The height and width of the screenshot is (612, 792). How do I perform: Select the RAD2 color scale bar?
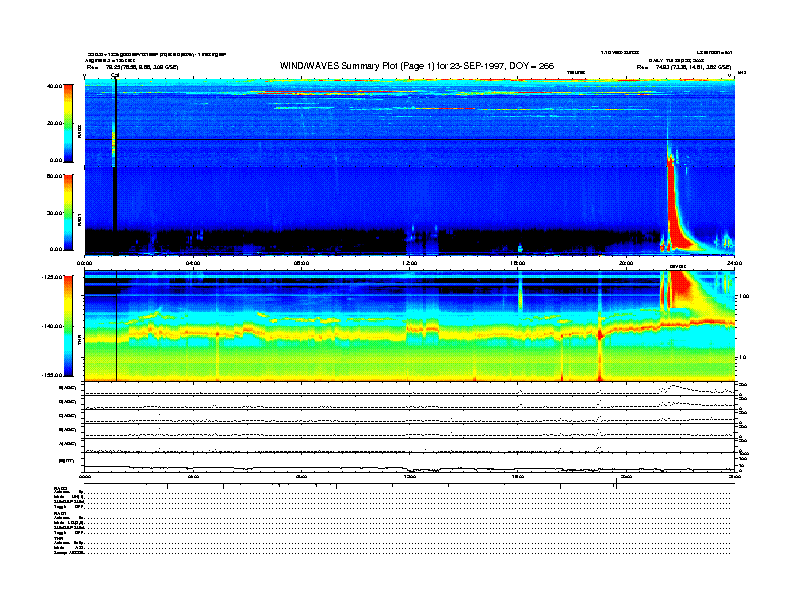tap(68, 123)
